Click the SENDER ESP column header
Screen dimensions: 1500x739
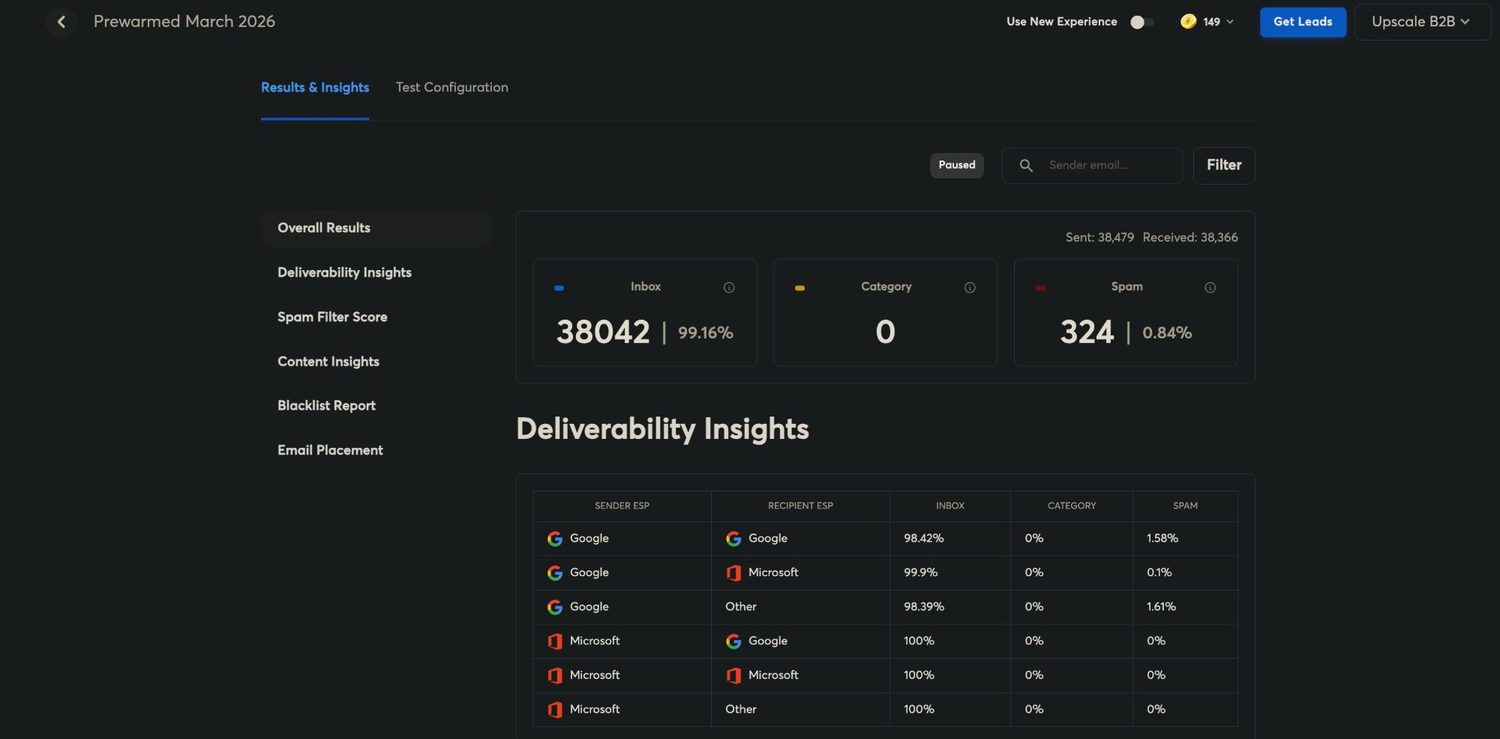[622, 506]
